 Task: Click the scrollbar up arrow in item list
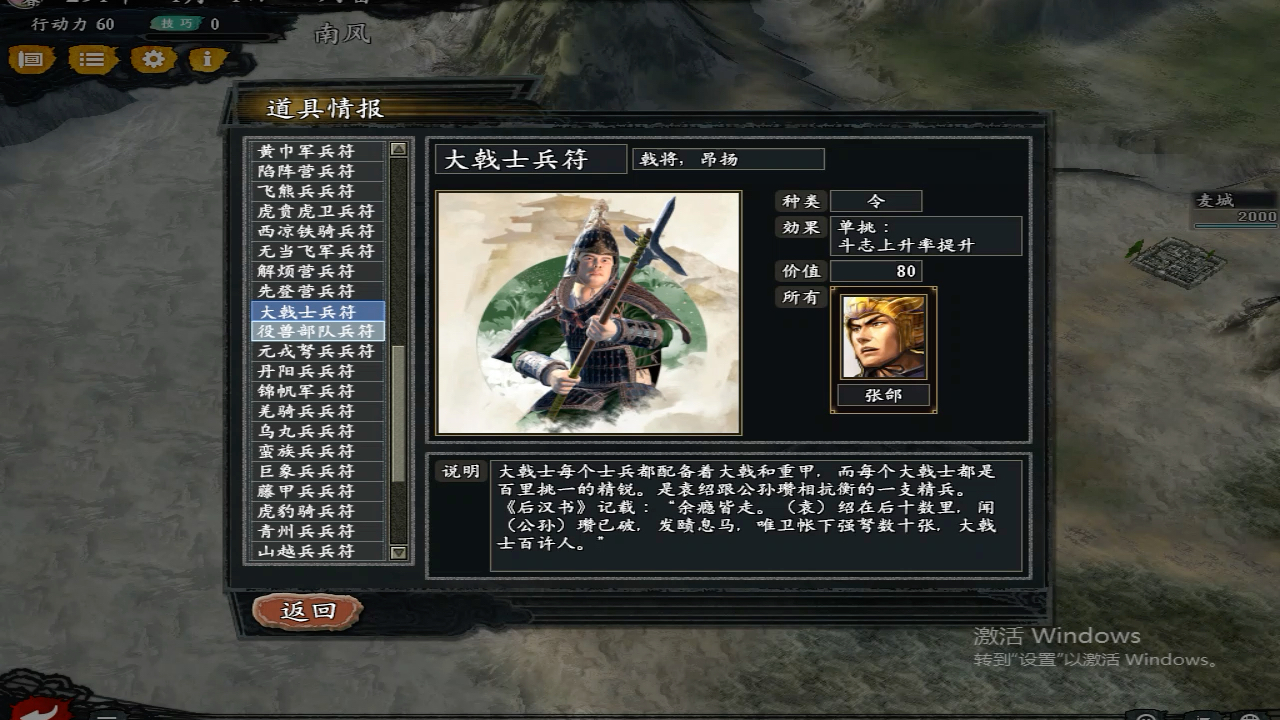[399, 149]
